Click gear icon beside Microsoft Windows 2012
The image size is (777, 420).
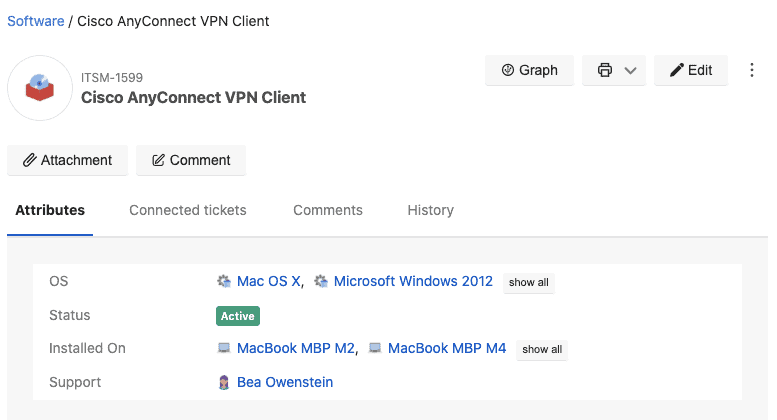321,281
